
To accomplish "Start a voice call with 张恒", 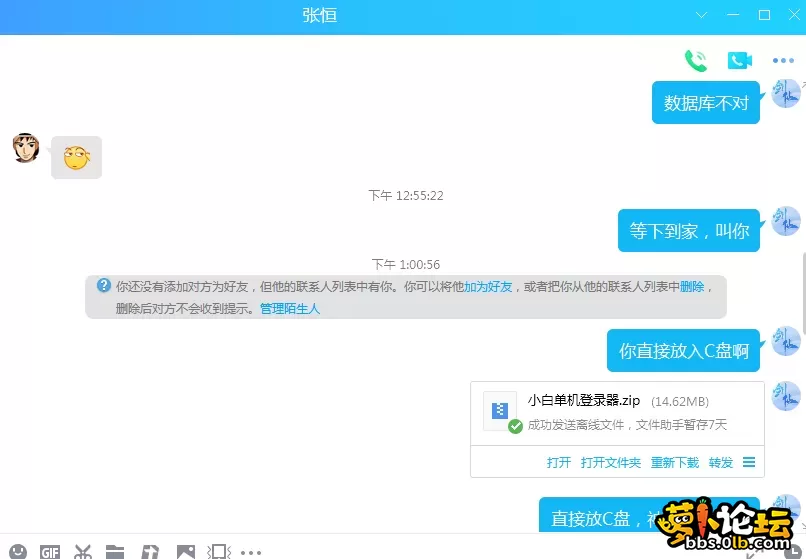I will 696,61.
